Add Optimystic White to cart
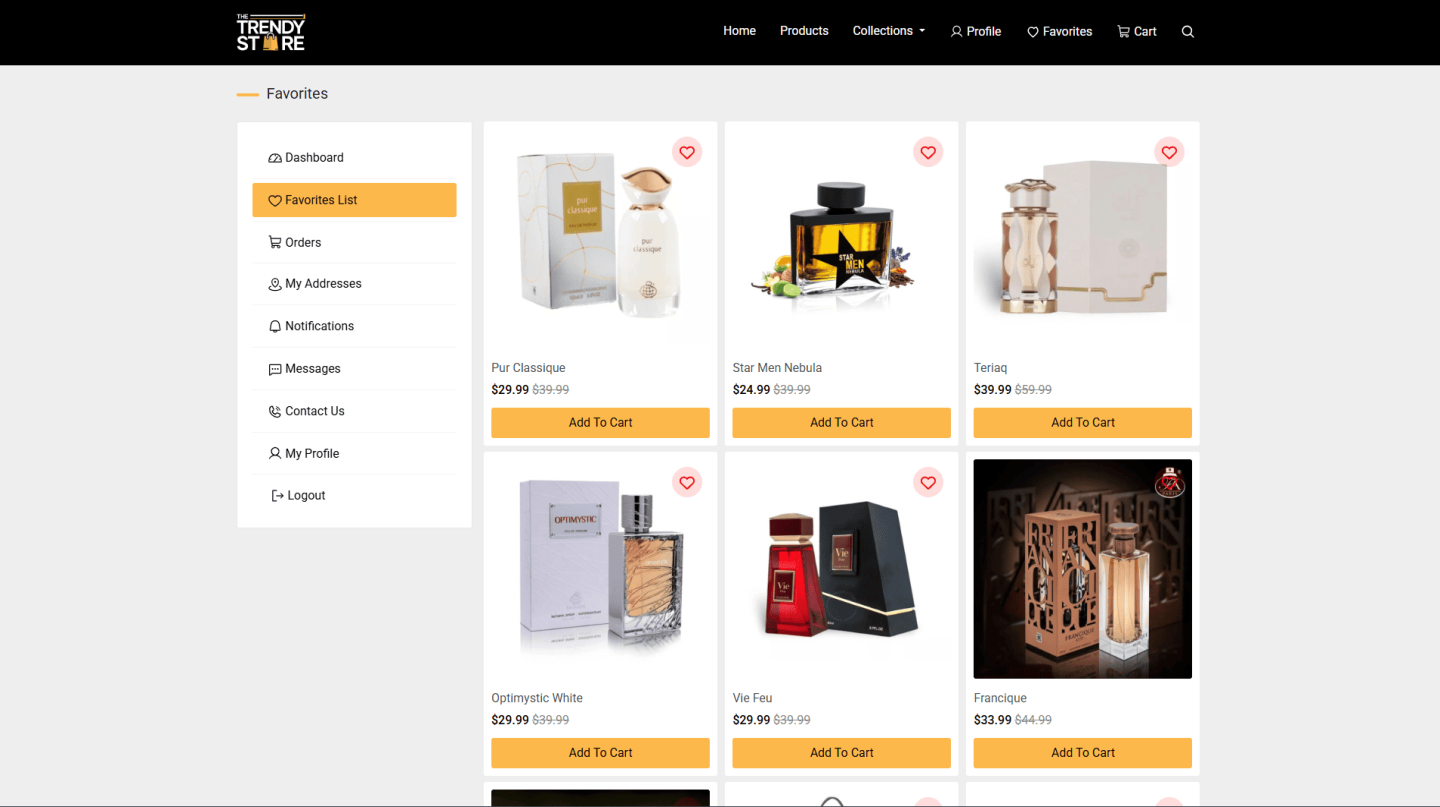1440x807 pixels. pos(600,753)
